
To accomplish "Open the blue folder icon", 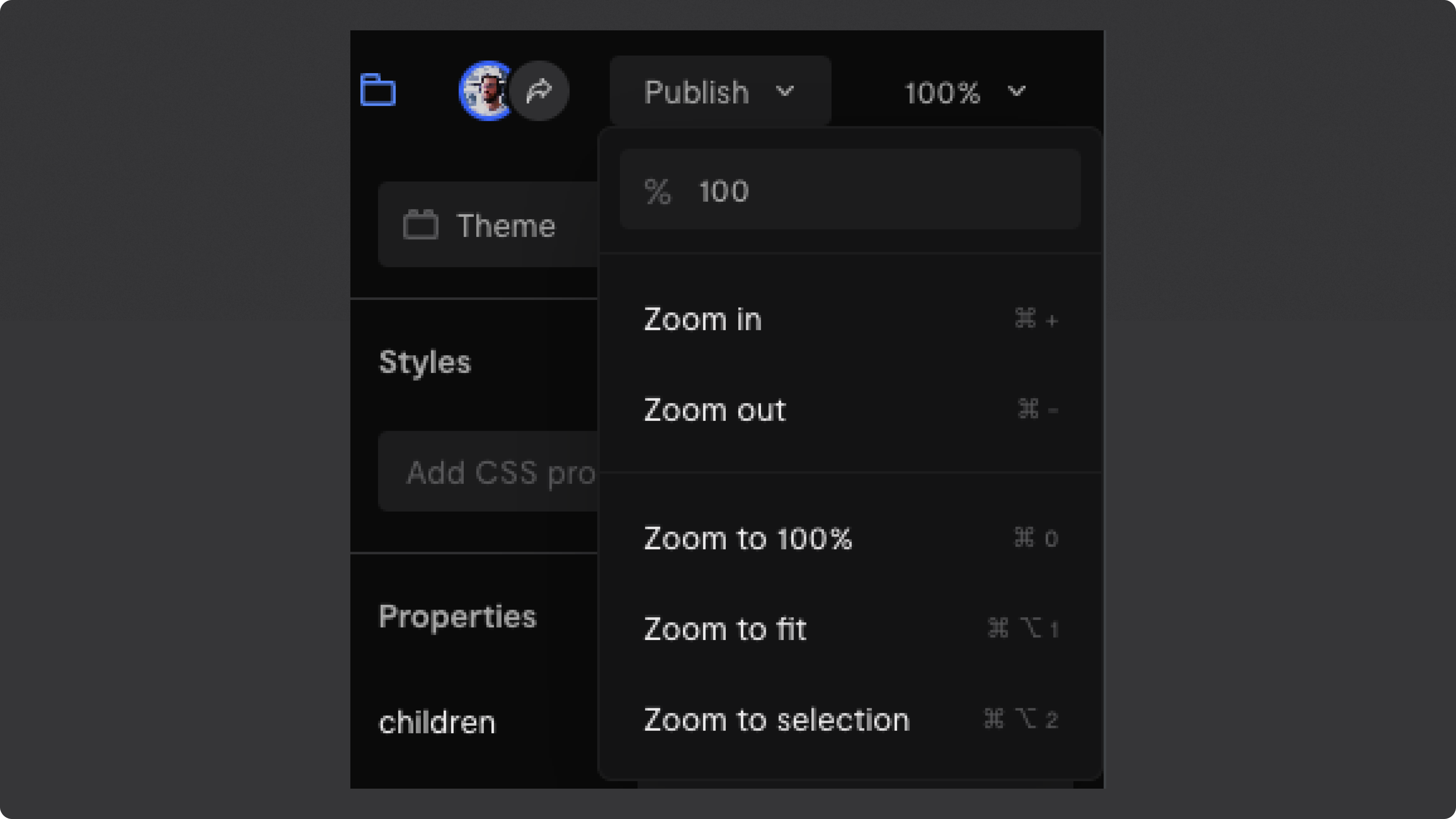I will [378, 90].
